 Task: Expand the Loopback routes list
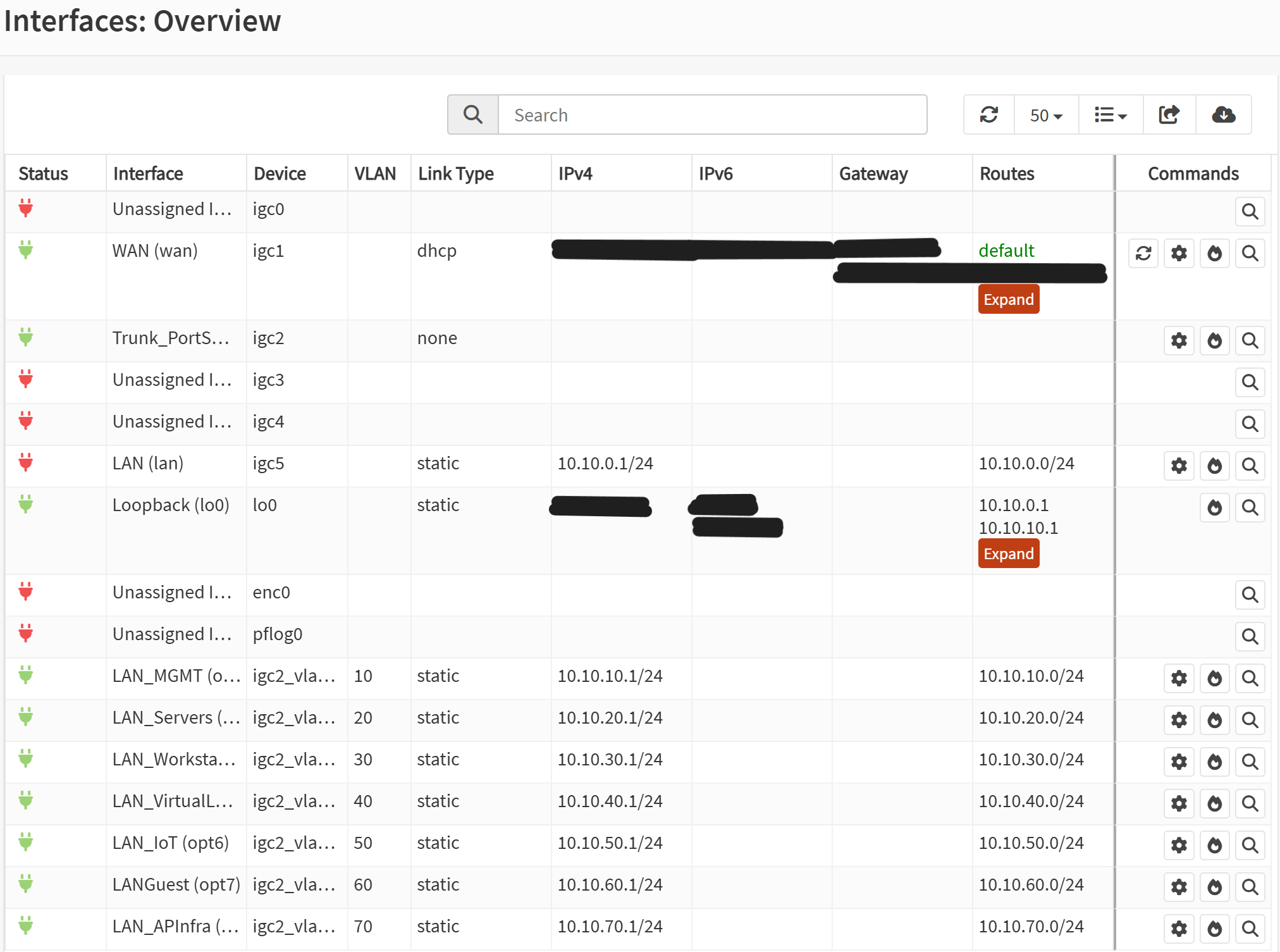[x=1008, y=553]
